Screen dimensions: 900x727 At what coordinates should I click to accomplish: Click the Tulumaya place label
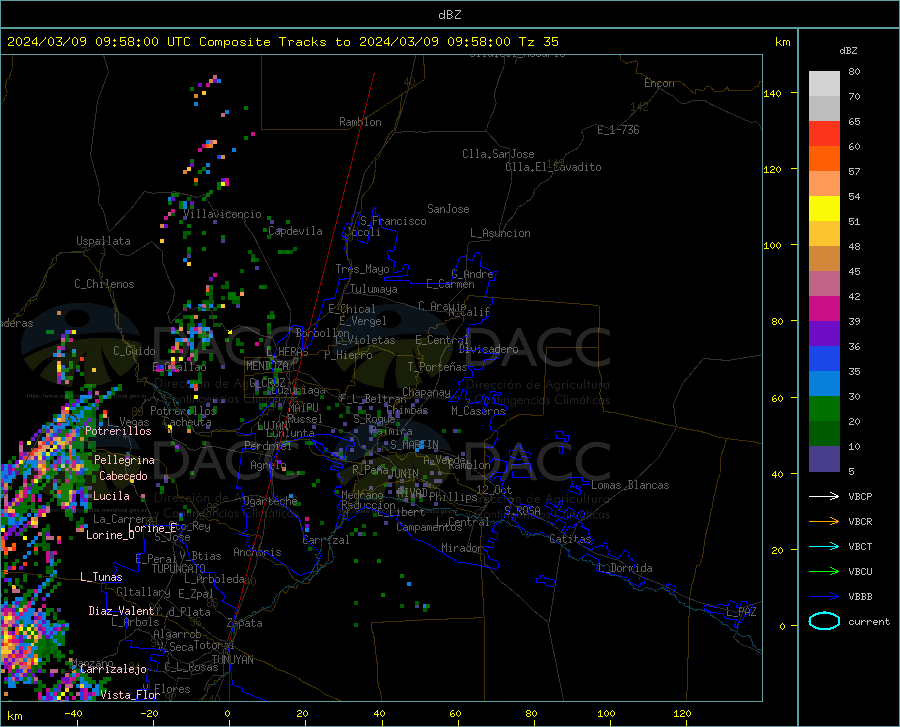[x=373, y=289]
